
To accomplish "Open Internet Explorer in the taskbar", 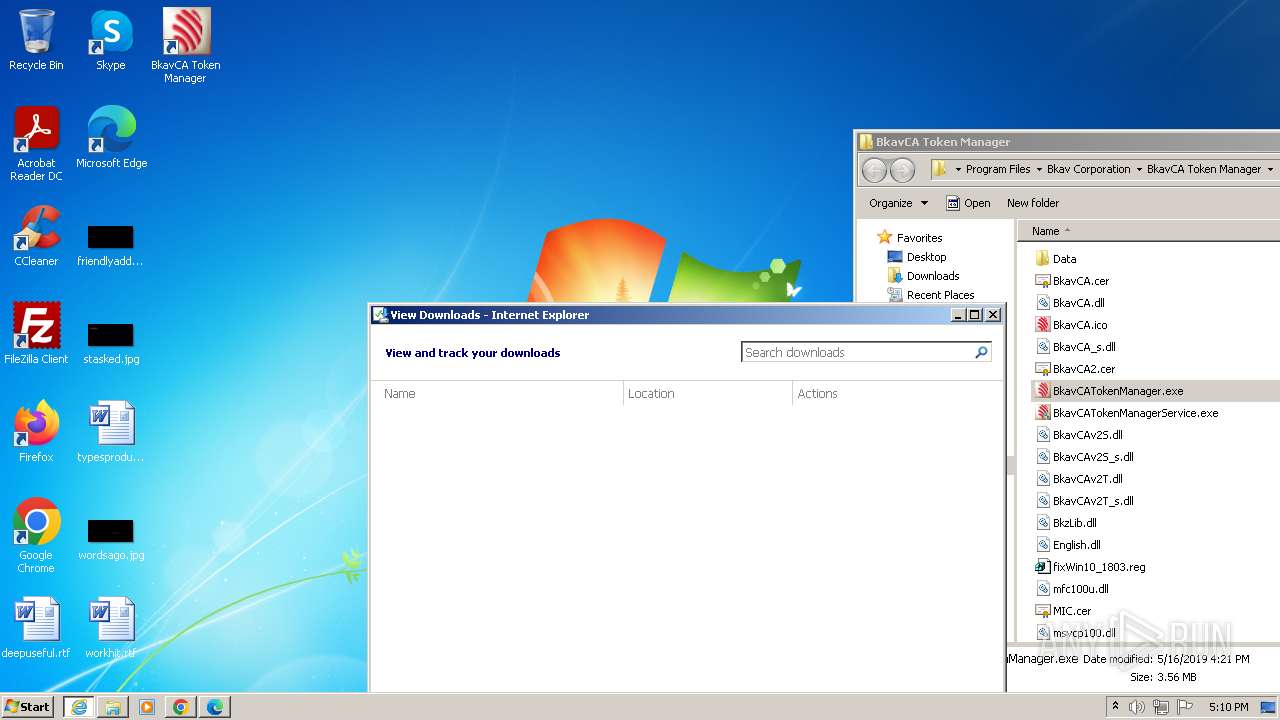I will [79, 707].
